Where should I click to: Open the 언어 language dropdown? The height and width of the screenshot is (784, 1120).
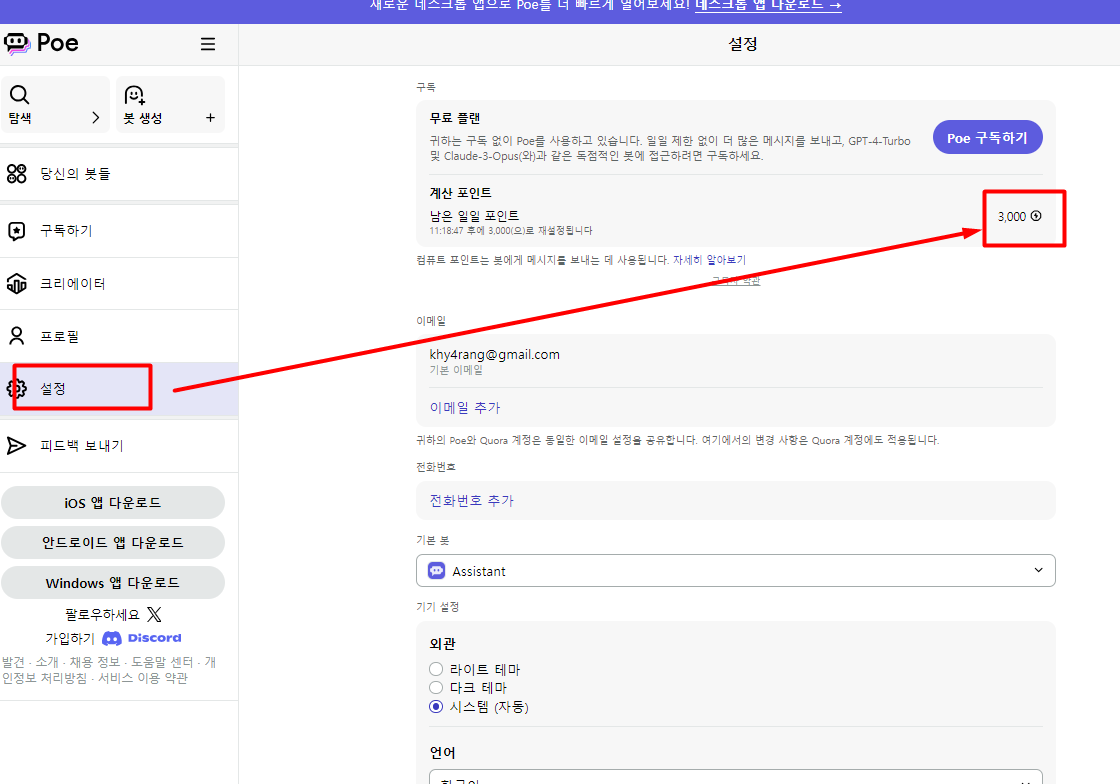coord(735,777)
